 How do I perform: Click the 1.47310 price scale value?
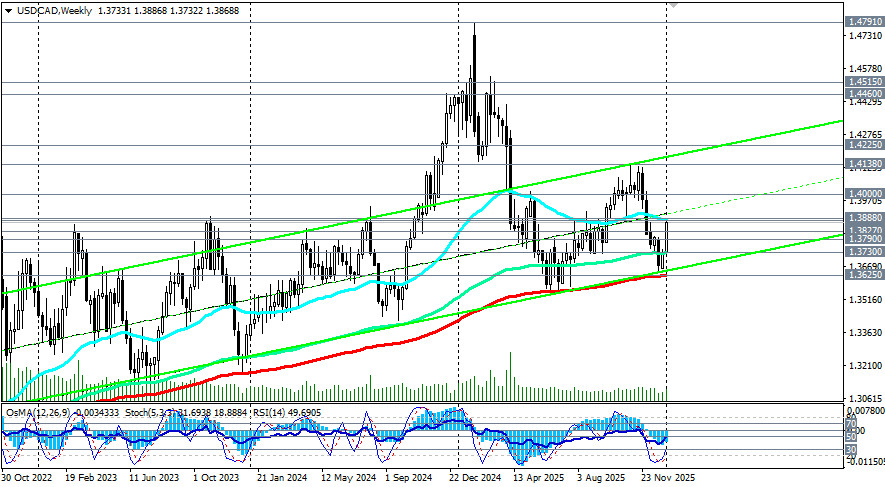click(862, 36)
